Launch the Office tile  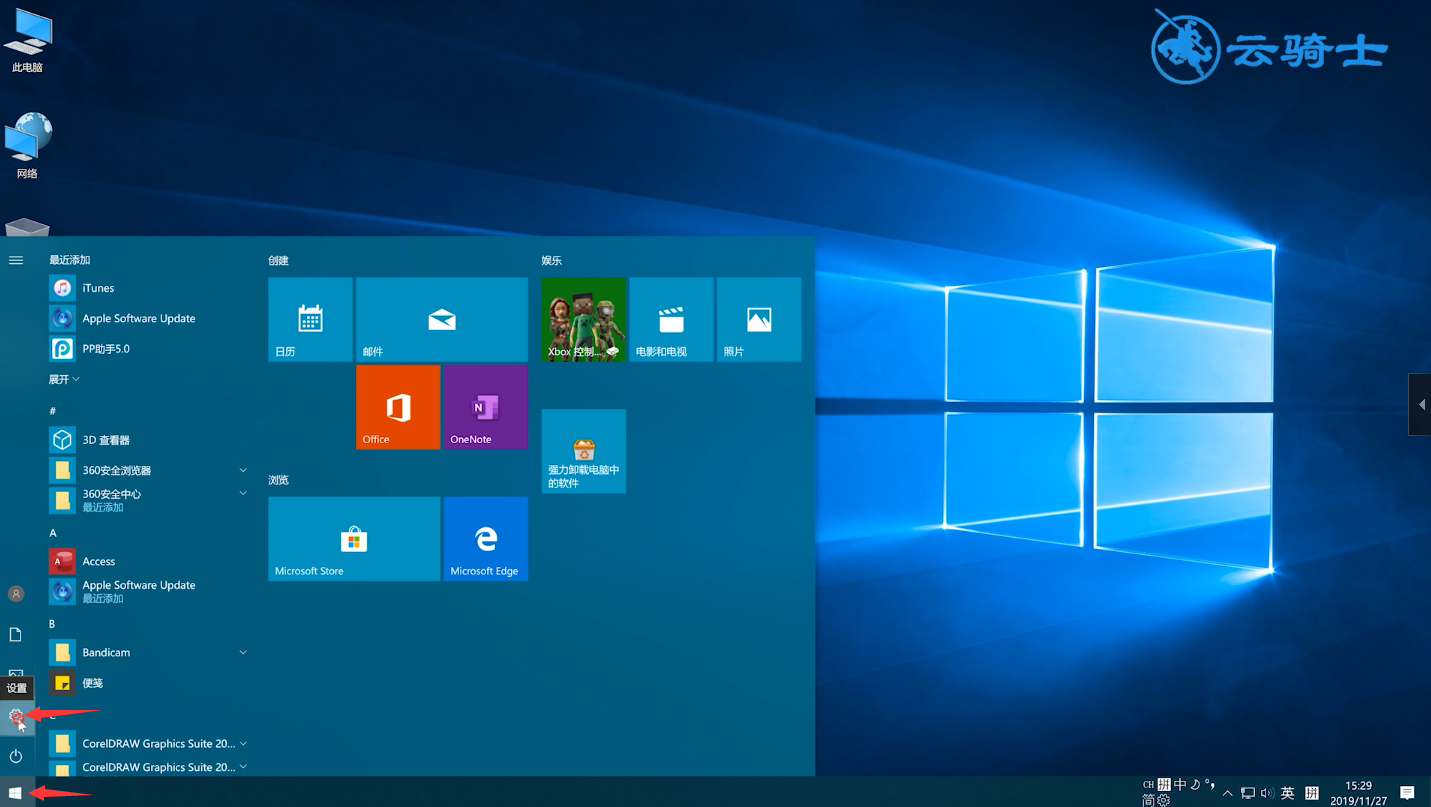click(x=398, y=407)
